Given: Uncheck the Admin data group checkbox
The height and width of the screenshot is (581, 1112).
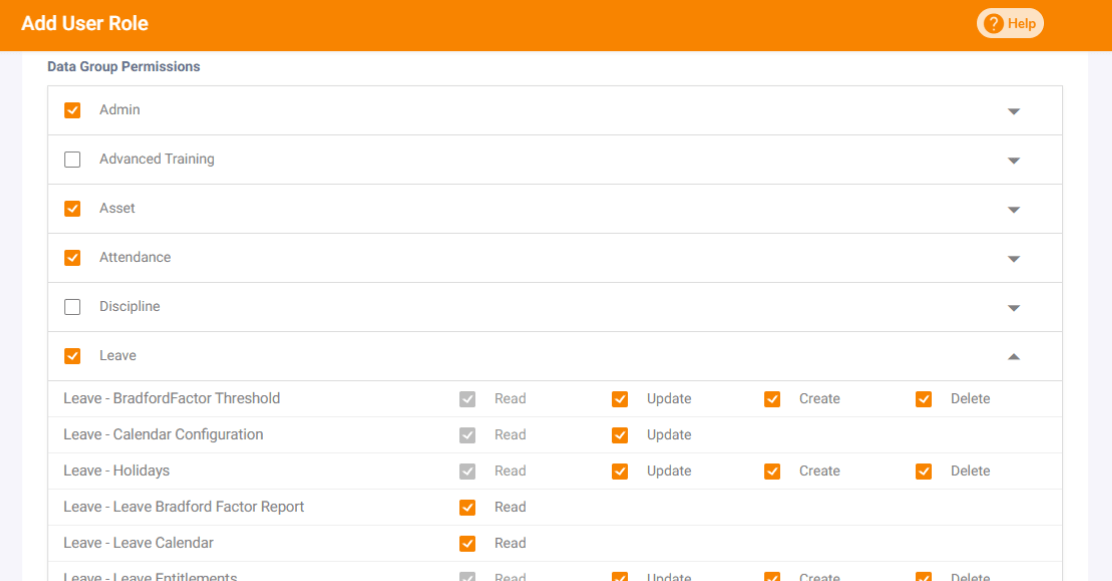Looking at the screenshot, I should pos(72,110).
